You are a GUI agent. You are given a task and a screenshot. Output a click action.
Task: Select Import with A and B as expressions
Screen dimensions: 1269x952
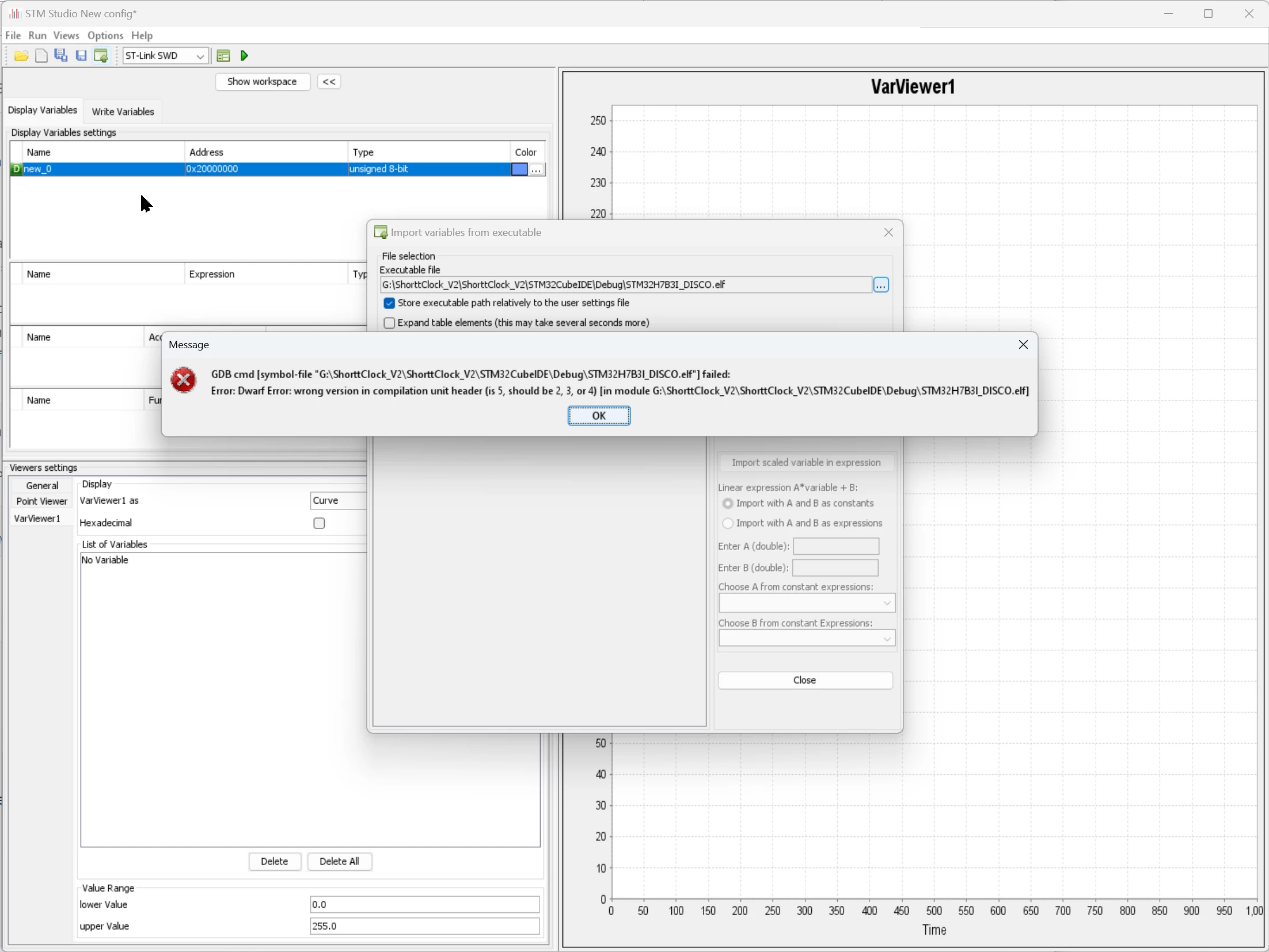[728, 523]
